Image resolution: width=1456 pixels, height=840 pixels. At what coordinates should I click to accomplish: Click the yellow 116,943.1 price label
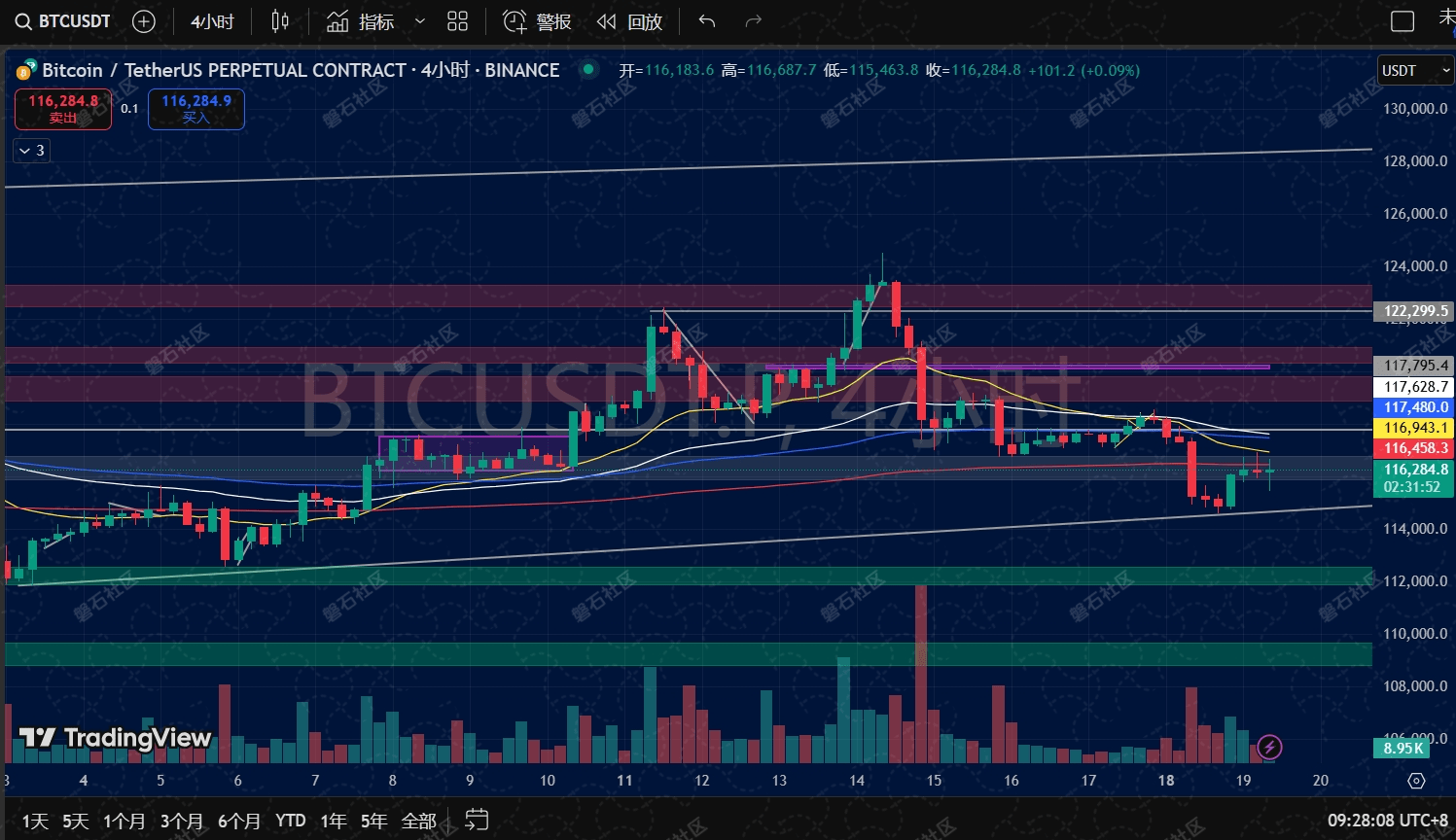[1415, 428]
